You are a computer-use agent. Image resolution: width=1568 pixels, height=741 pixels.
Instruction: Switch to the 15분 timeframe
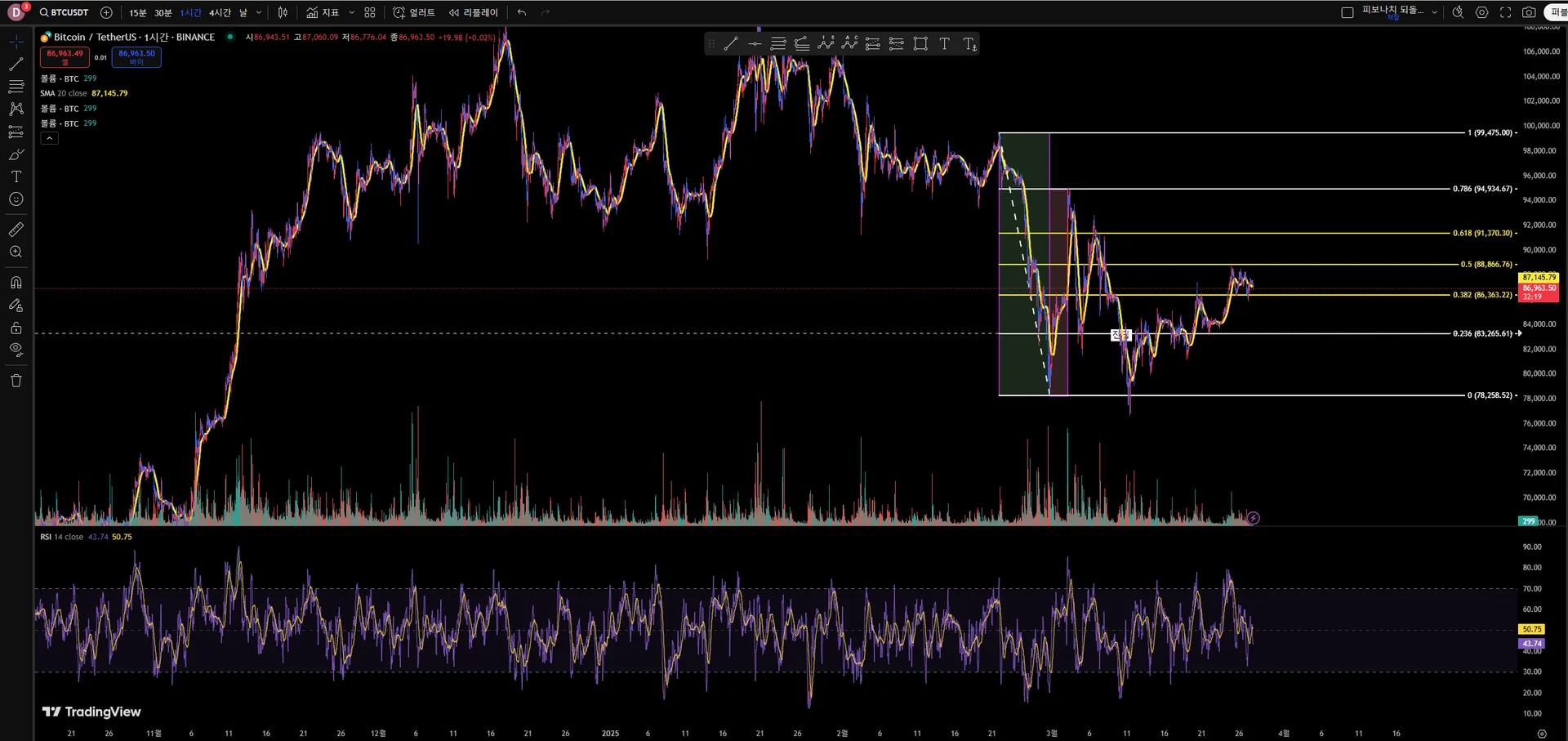point(138,13)
